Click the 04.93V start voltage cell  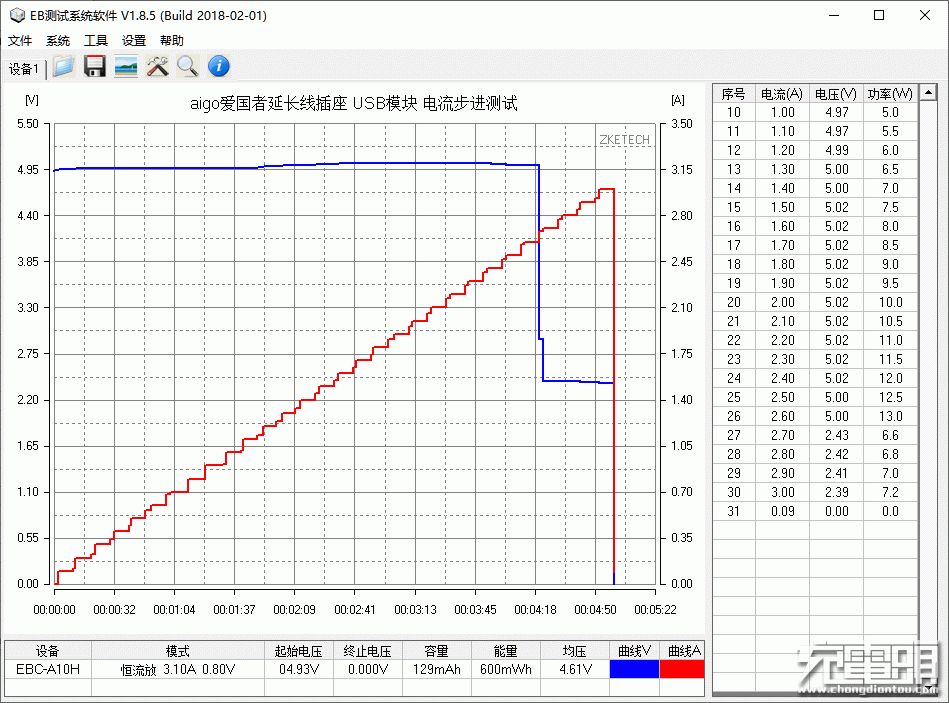coord(298,669)
